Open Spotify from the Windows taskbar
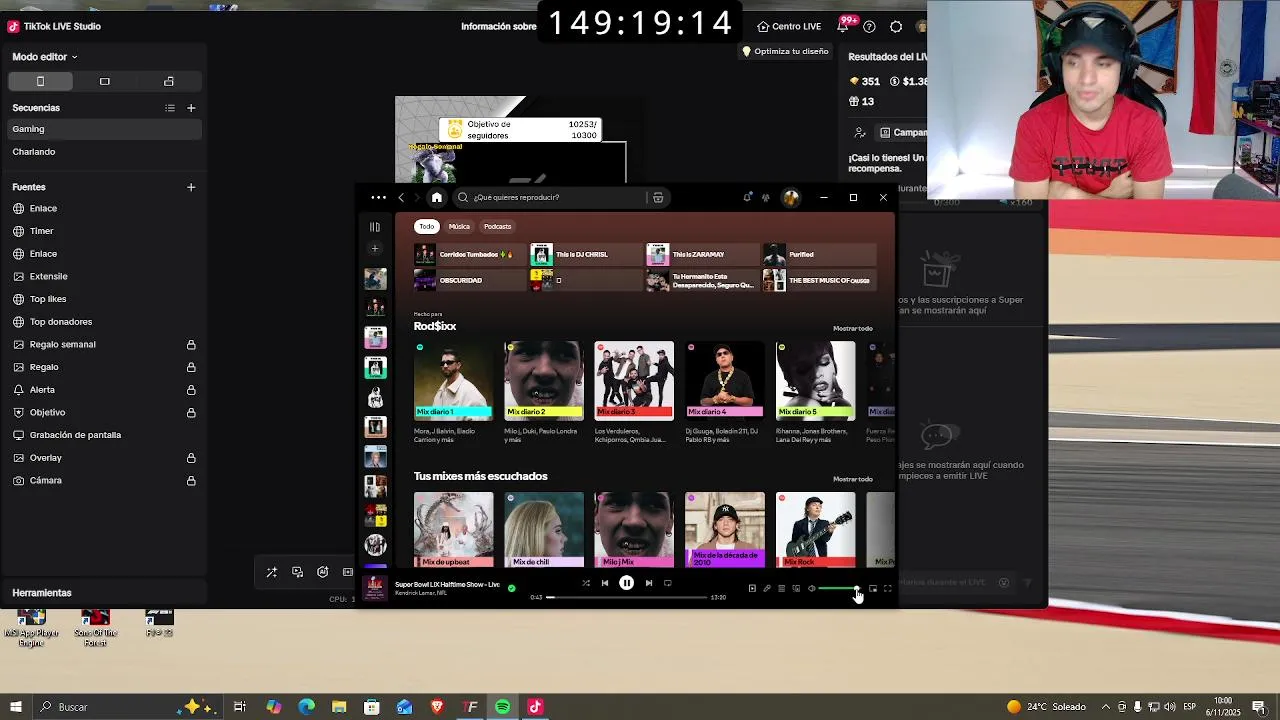Image resolution: width=1280 pixels, height=720 pixels. (502, 707)
